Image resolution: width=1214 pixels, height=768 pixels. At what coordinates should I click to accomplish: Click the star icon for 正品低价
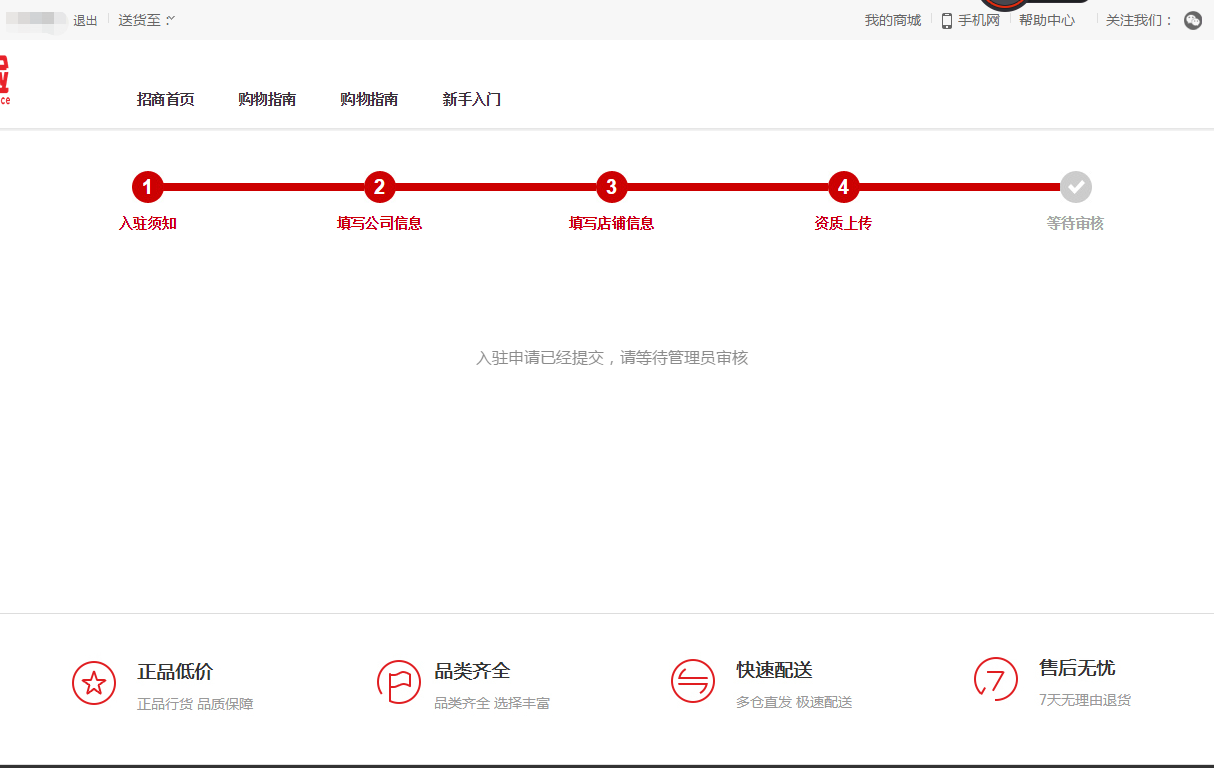94,683
